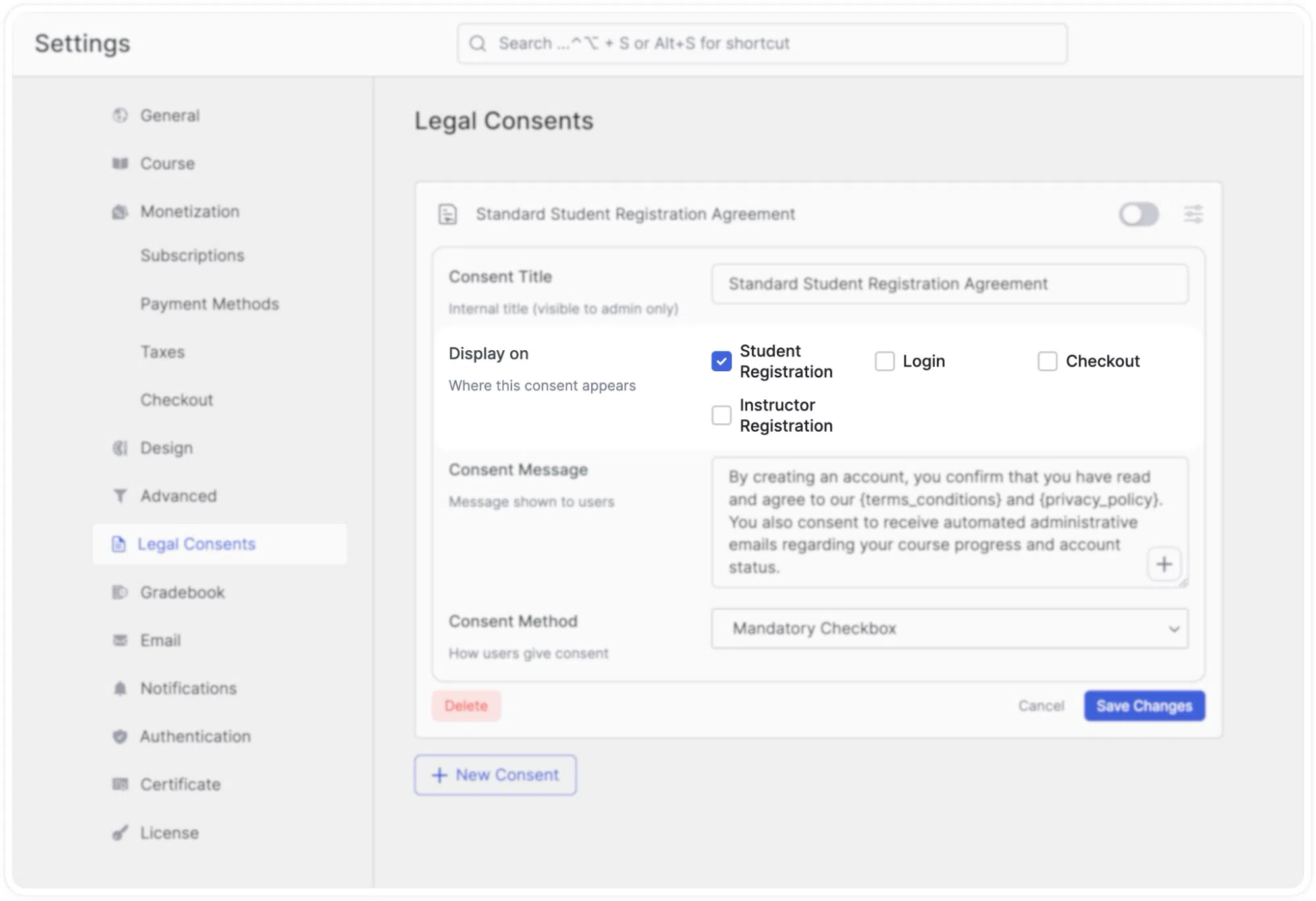This screenshot has width=1316, height=901.
Task: Open Course settings section
Action: click(x=167, y=163)
